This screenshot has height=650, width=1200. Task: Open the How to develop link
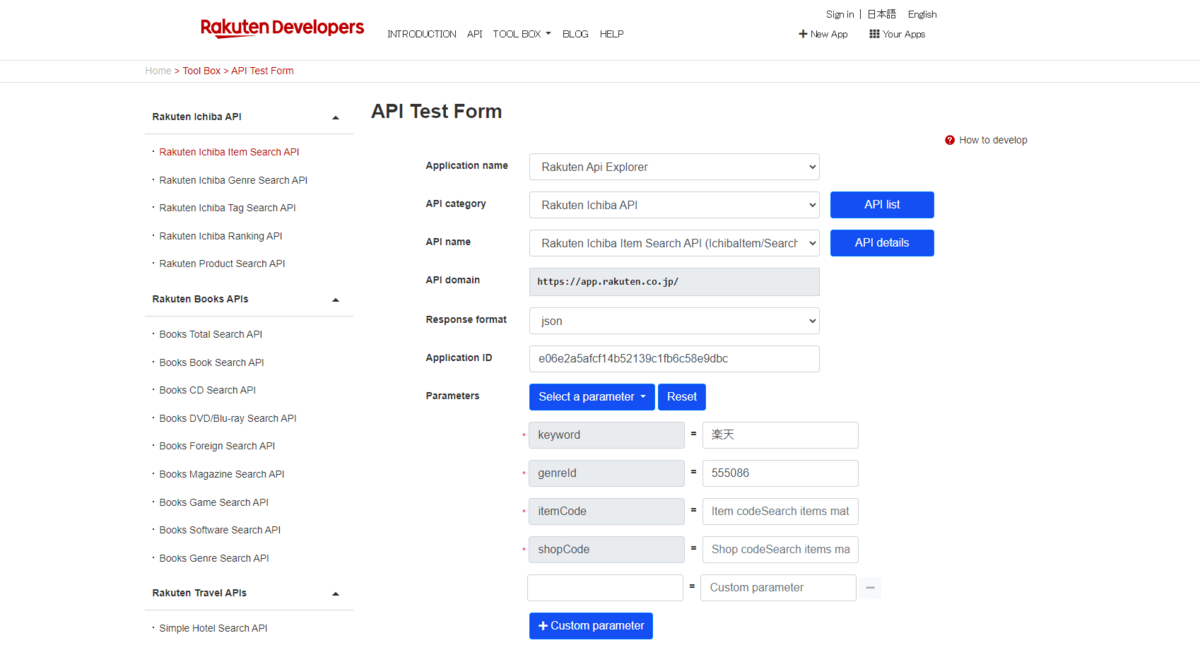tap(993, 140)
